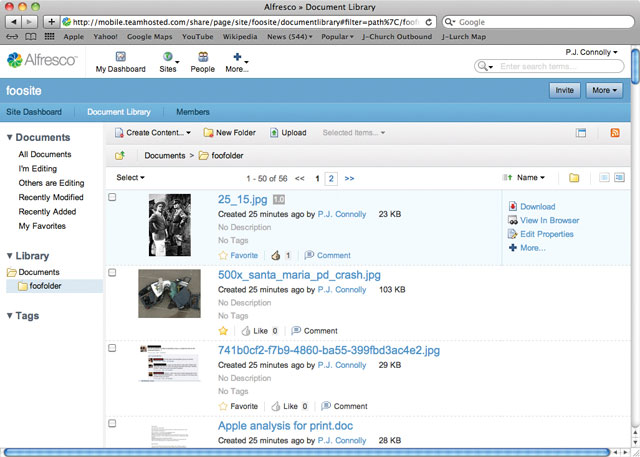Open the site More dropdown button
Screen dimensions: 640x457
(604, 90)
